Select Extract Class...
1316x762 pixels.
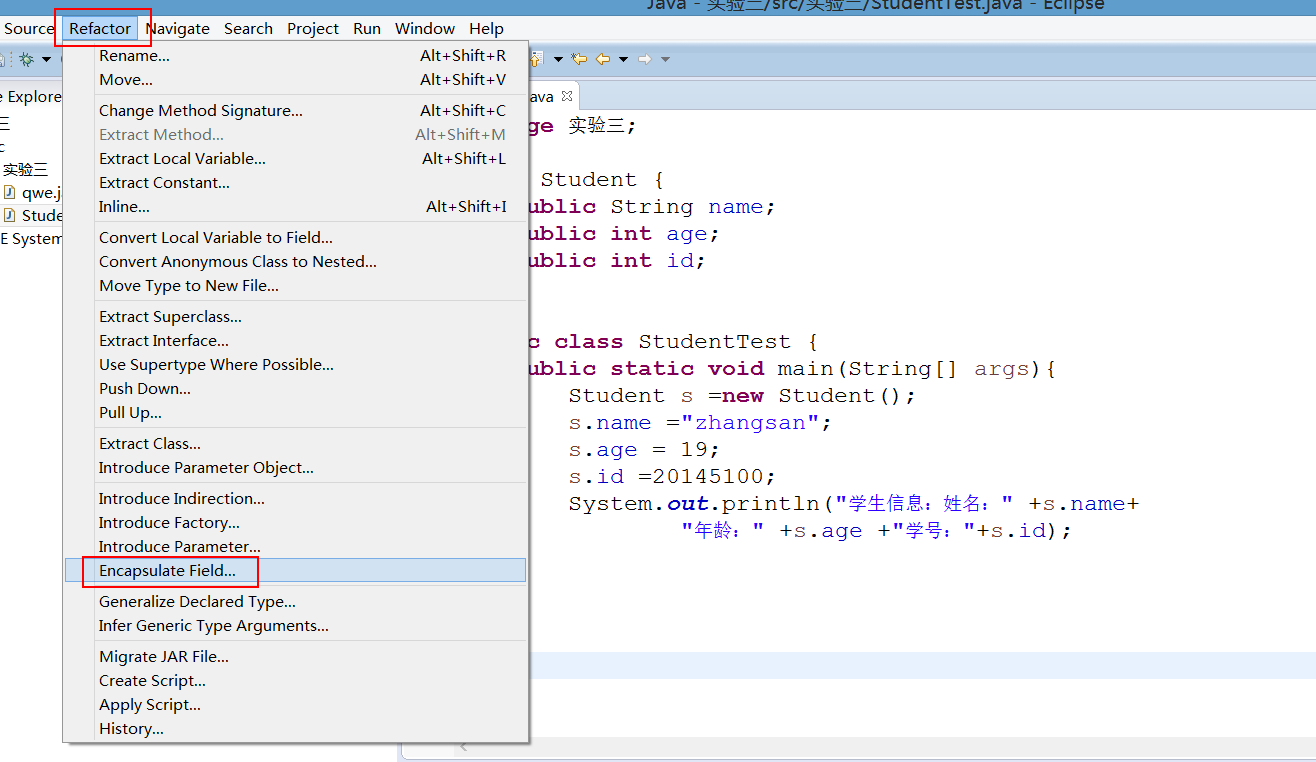pyautogui.click(x=295, y=444)
